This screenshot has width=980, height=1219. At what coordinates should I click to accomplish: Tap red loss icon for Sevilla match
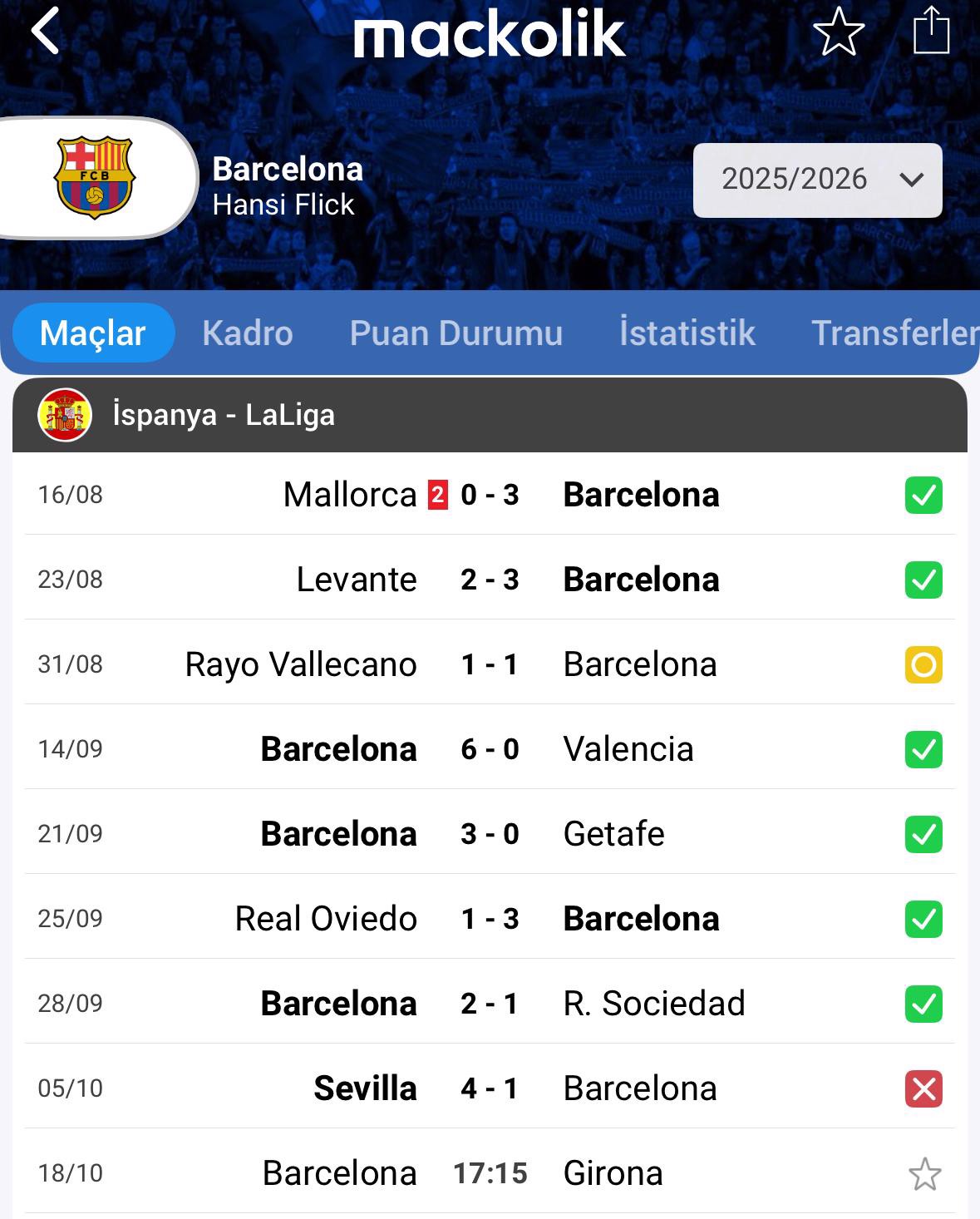(x=923, y=1089)
